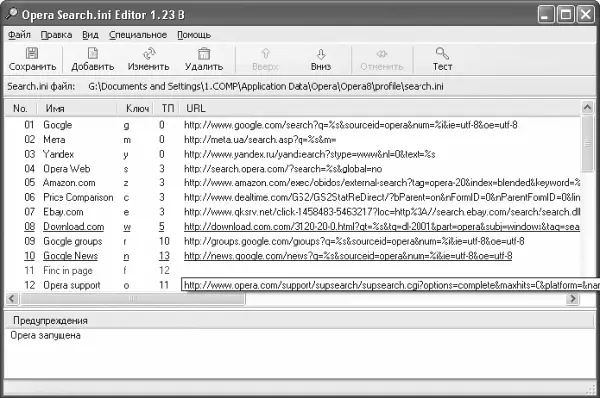This screenshot has height=398, width=600.
Task: Select the Мета search engine row
Action: (292, 139)
